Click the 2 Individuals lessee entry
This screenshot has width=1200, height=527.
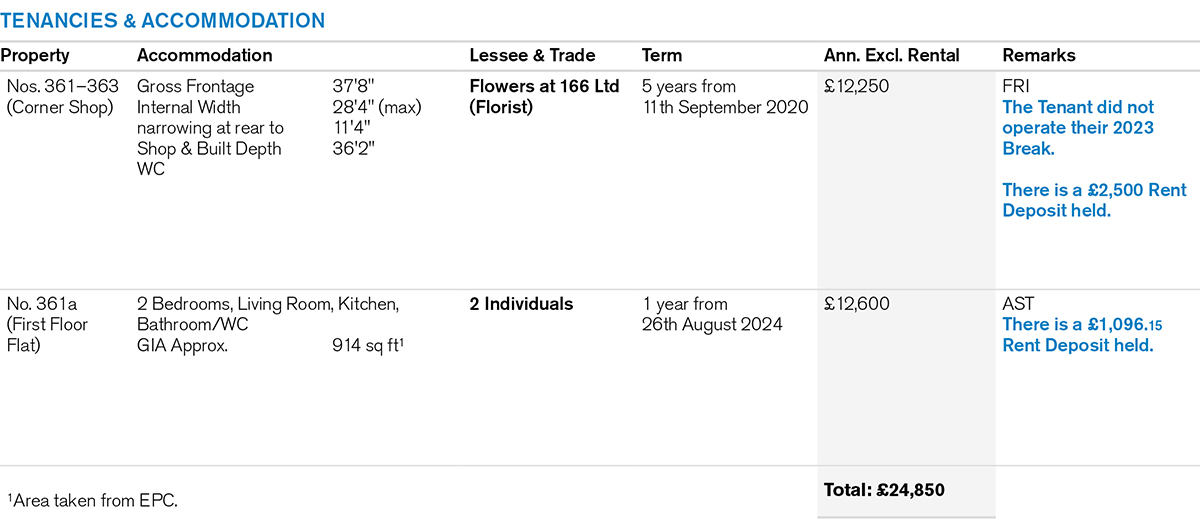521,304
